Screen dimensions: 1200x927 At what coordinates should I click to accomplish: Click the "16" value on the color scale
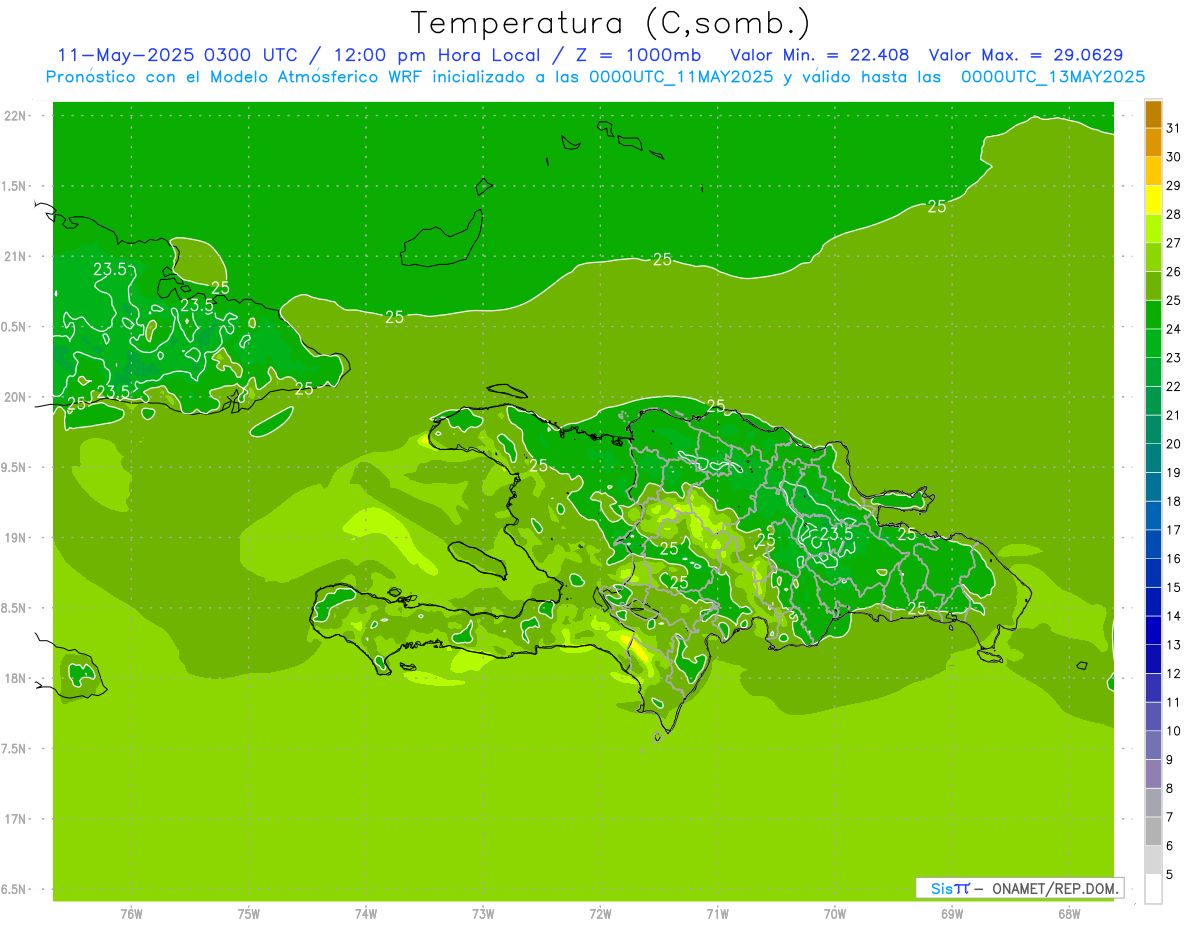[x=1173, y=559]
